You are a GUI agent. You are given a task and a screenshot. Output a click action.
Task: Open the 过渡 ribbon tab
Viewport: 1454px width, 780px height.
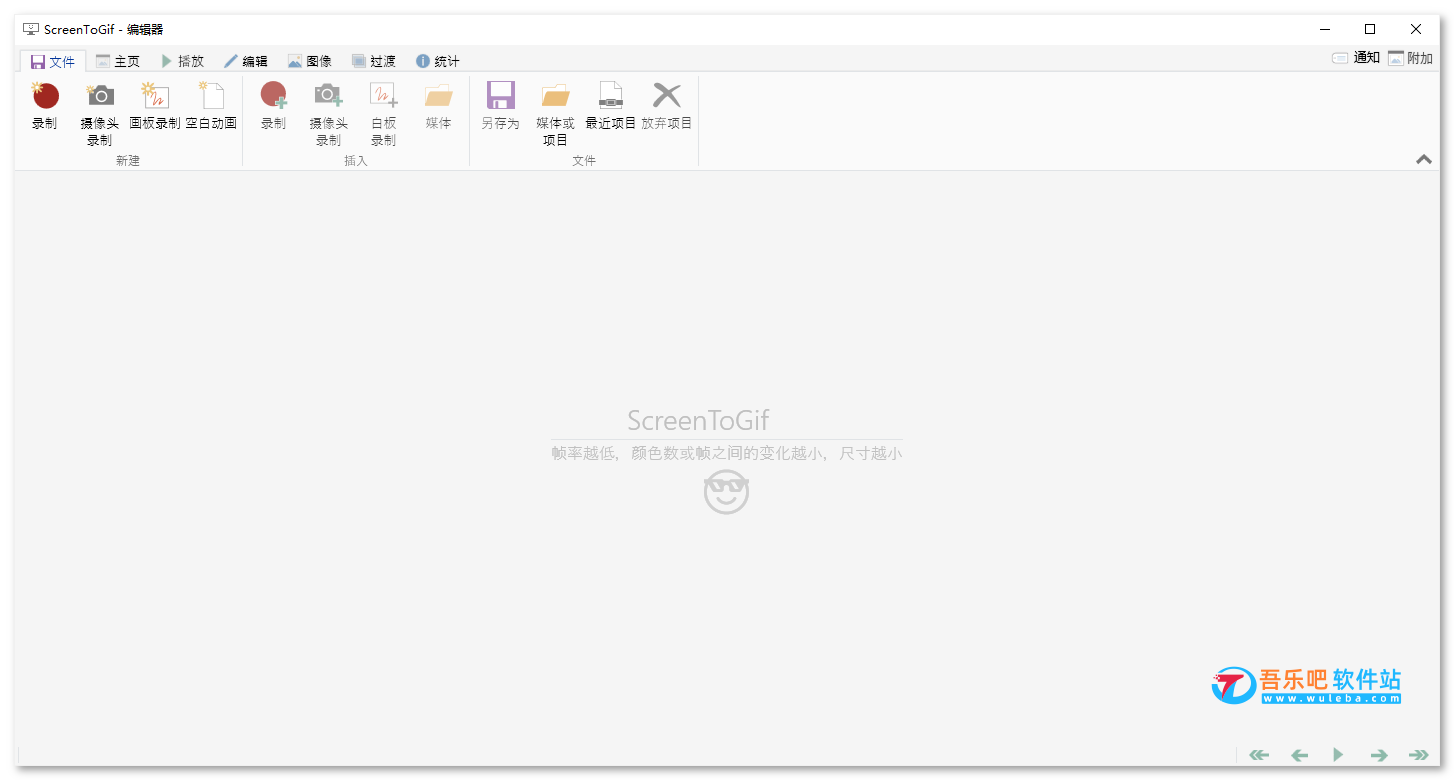(374, 61)
